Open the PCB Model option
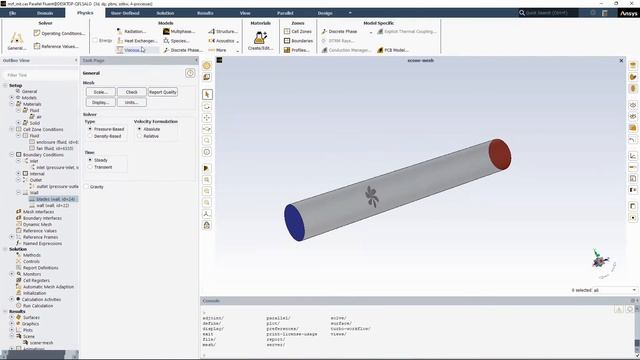 click(x=393, y=50)
